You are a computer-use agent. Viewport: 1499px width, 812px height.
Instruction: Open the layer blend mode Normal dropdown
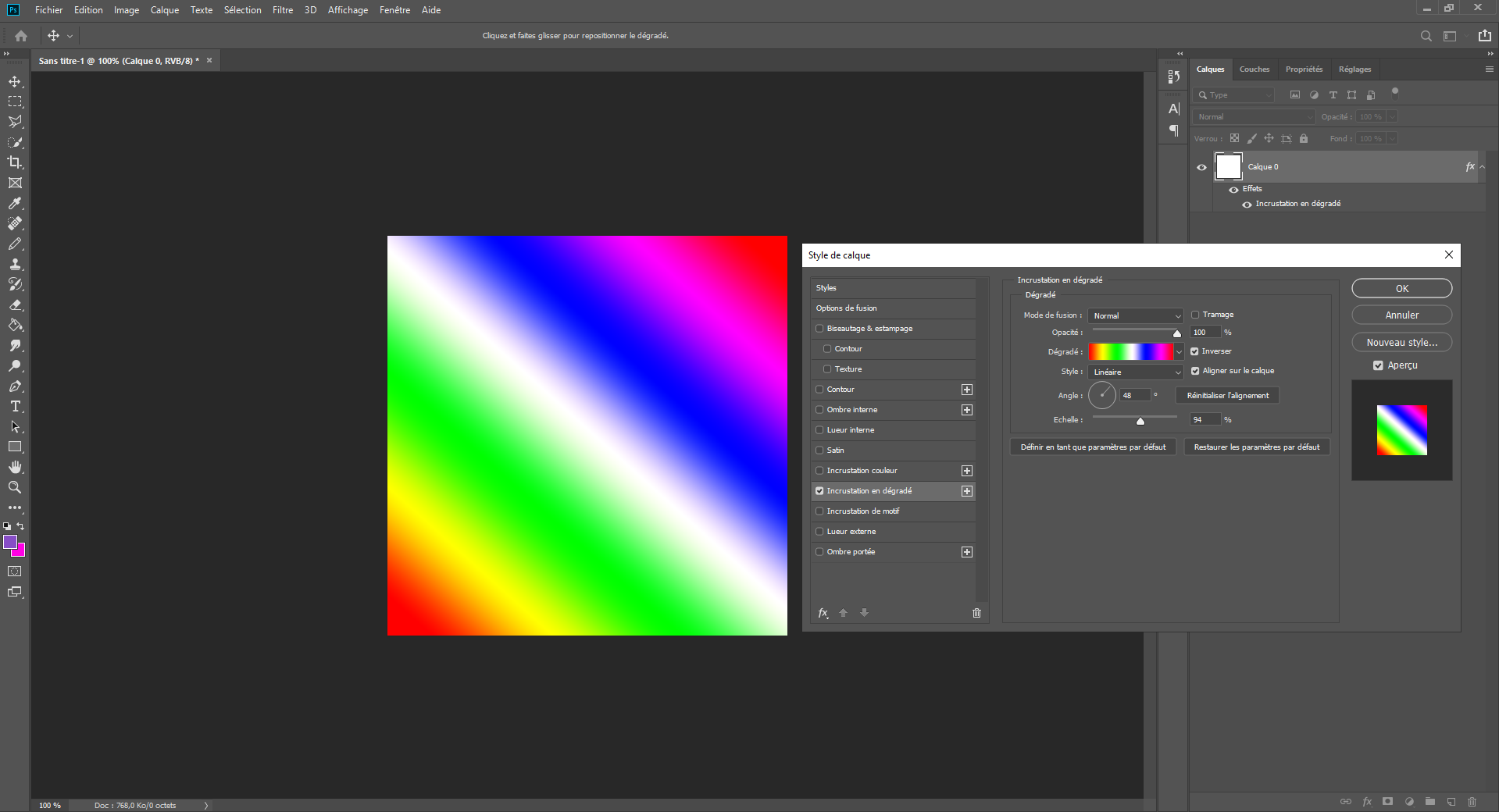(x=1254, y=117)
